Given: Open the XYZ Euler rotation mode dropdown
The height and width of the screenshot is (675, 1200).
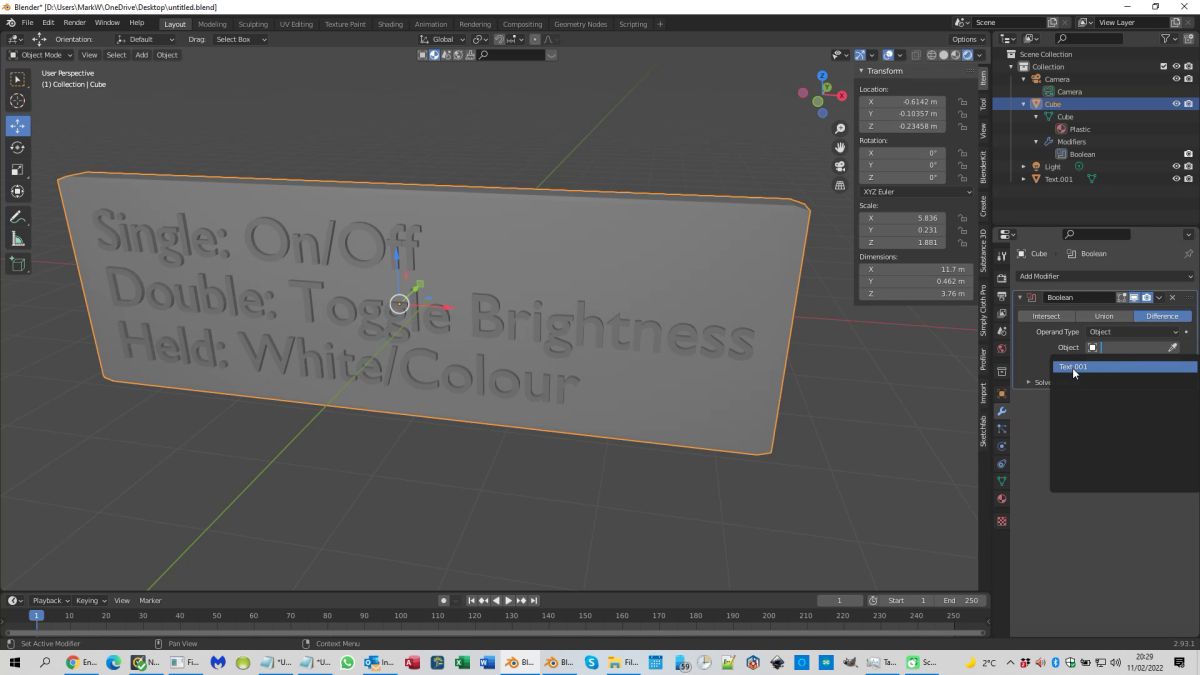Looking at the screenshot, I should point(916,192).
